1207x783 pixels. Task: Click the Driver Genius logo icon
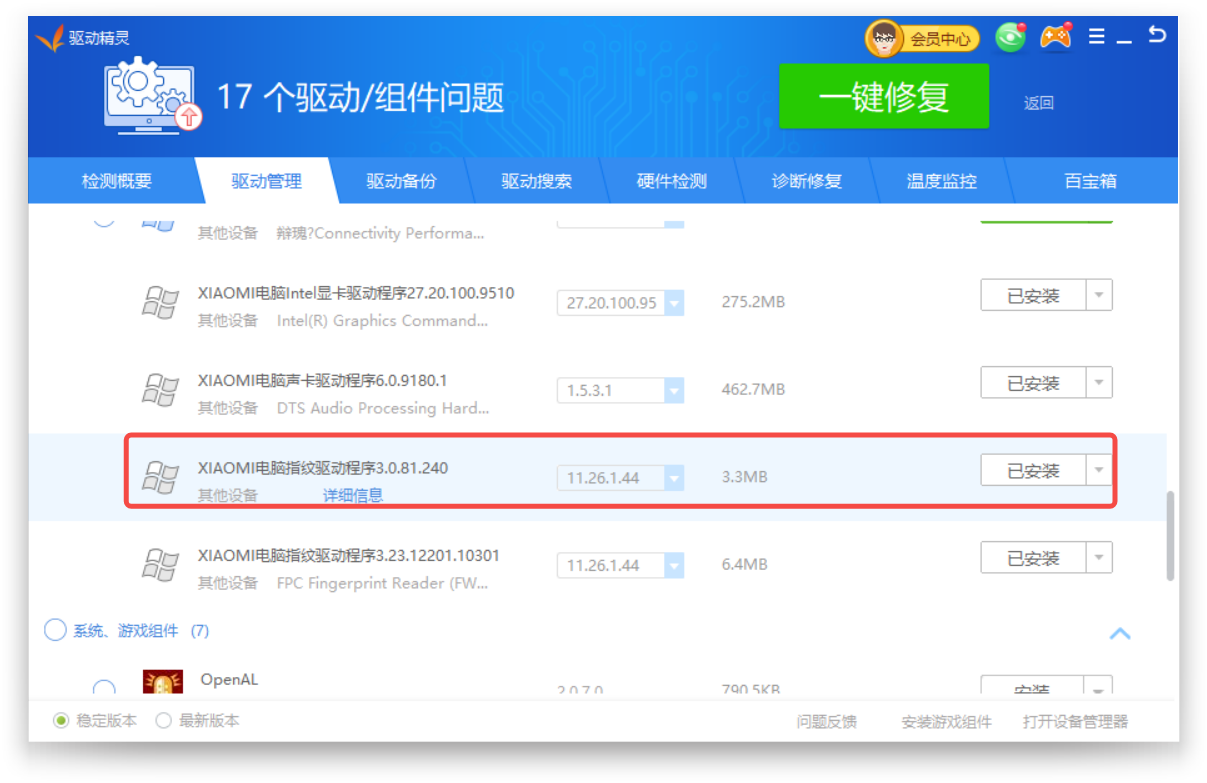click(49, 39)
